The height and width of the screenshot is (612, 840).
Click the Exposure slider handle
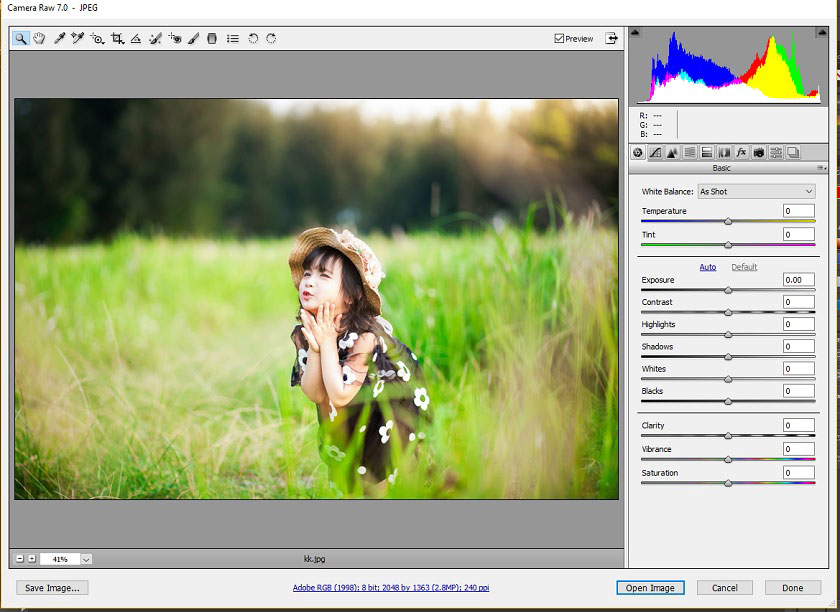pos(728,290)
